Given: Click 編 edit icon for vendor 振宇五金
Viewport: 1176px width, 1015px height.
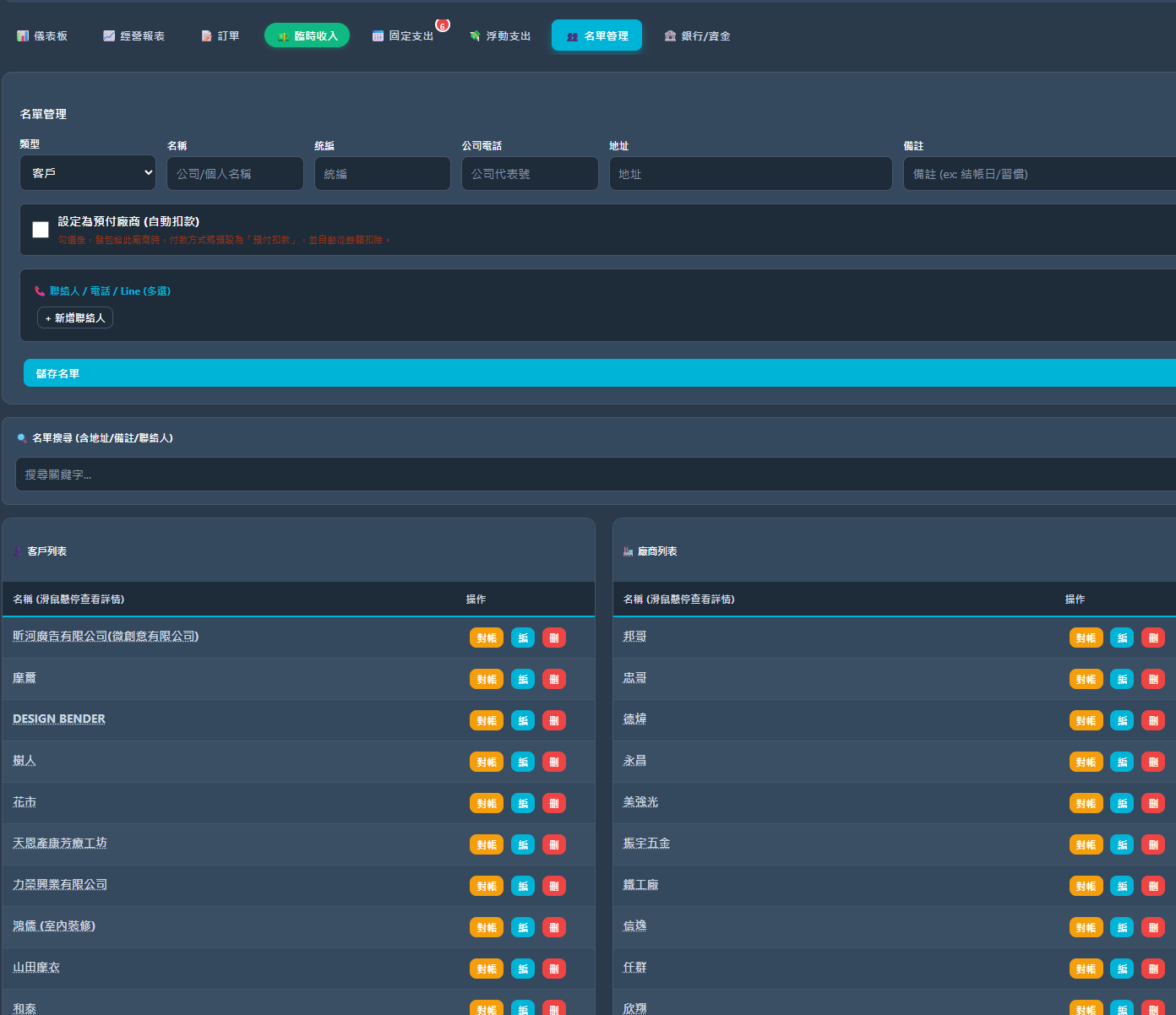Looking at the screenshot, I should coord(1122,844).
